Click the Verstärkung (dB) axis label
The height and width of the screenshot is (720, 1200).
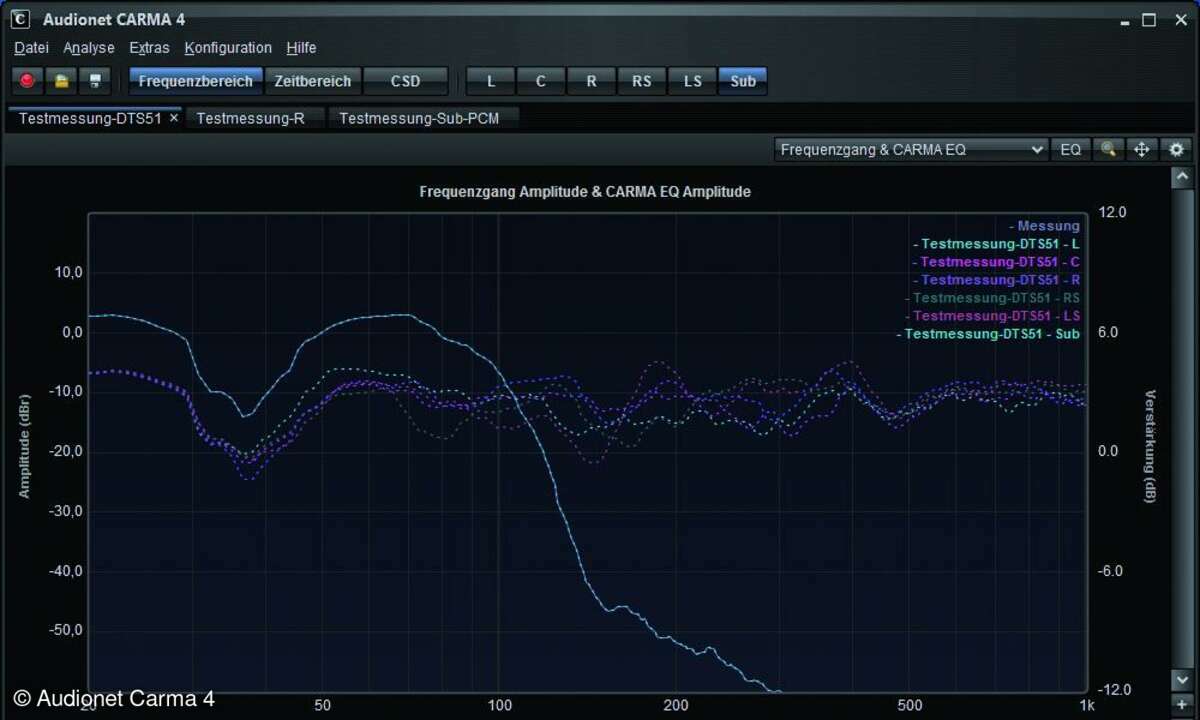coord(1150,446)
